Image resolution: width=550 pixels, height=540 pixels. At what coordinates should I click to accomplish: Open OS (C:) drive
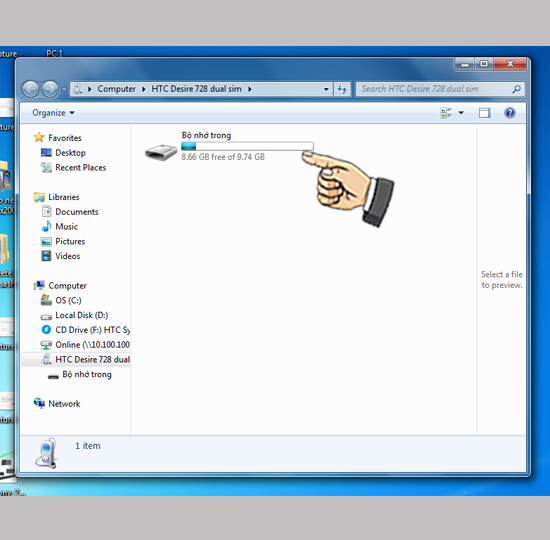(x=68, y=300)
